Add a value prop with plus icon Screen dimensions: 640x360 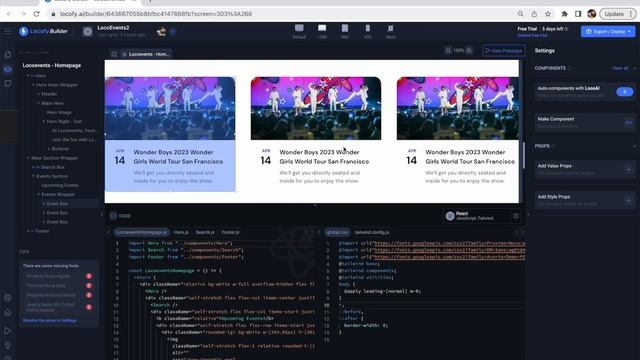click(629, 169)
